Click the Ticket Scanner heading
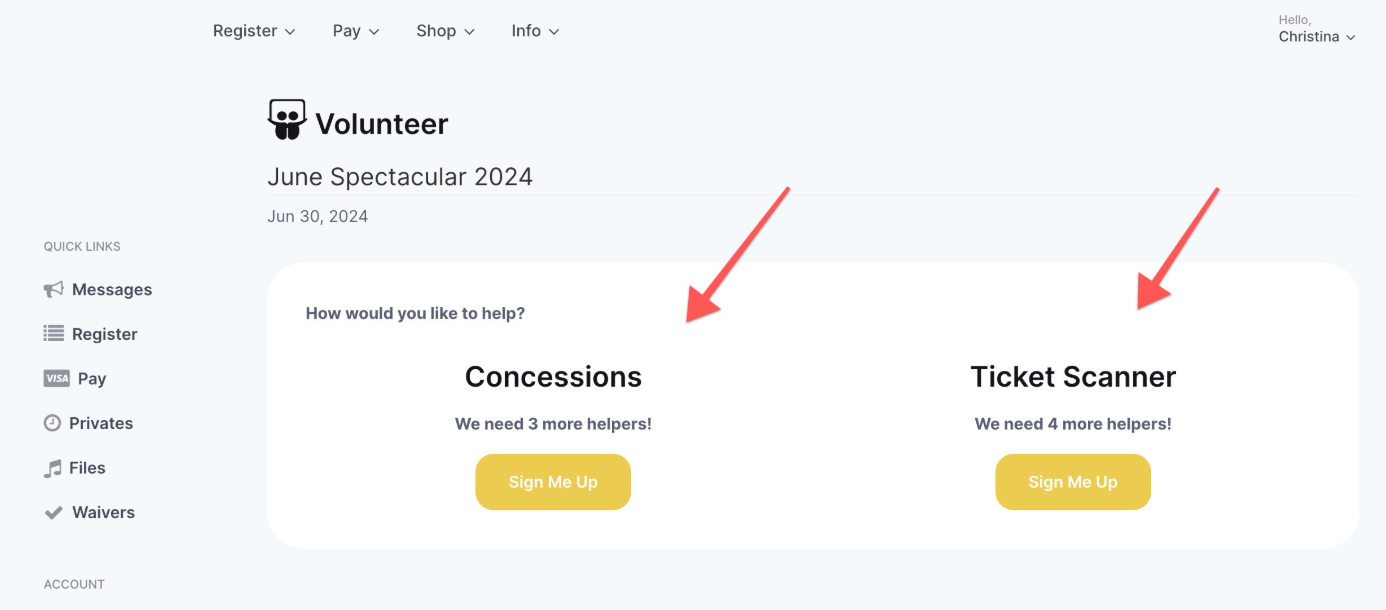Screen dimensions: 1386x610 click(1073, 376)
